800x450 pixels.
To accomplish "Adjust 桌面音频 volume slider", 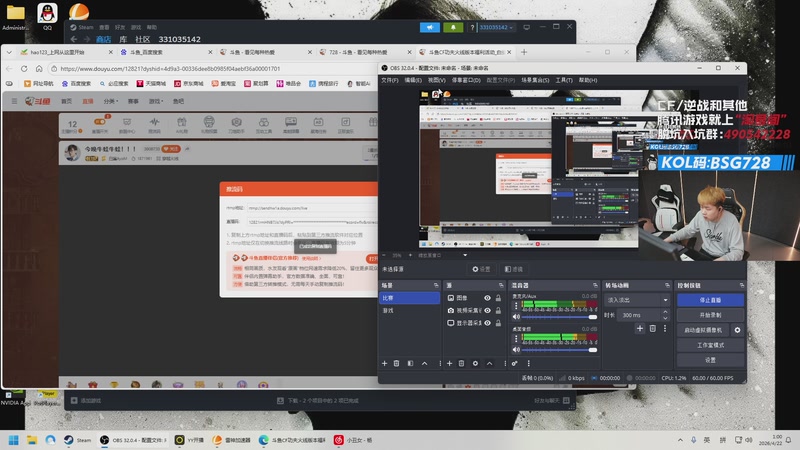I will (x=559, y=349).
